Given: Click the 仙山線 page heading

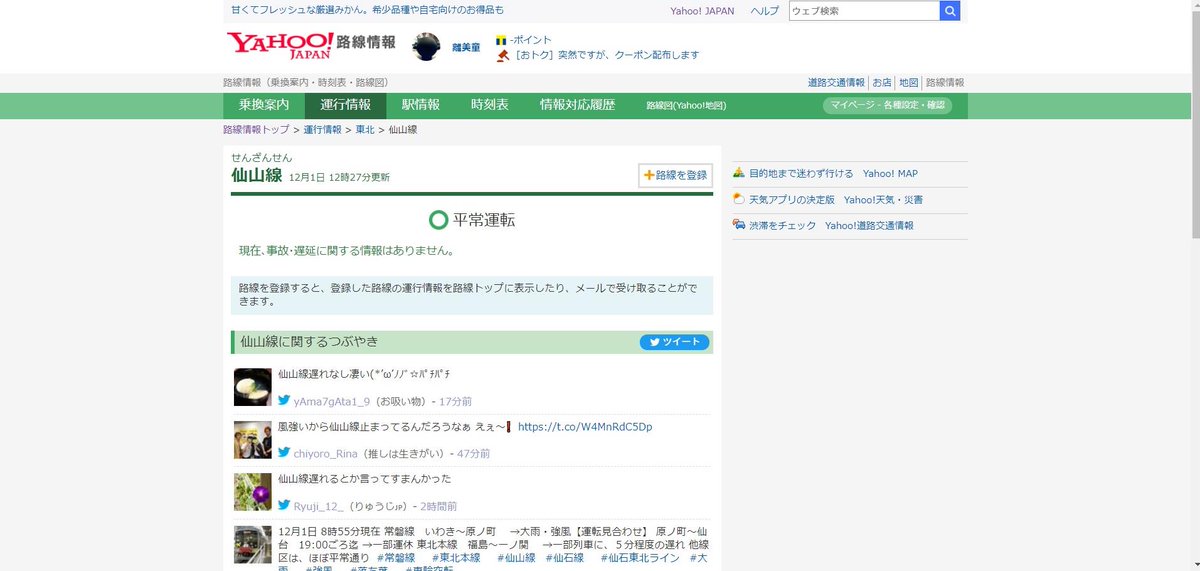Looking at the screenshot, I should click(256, 175).
